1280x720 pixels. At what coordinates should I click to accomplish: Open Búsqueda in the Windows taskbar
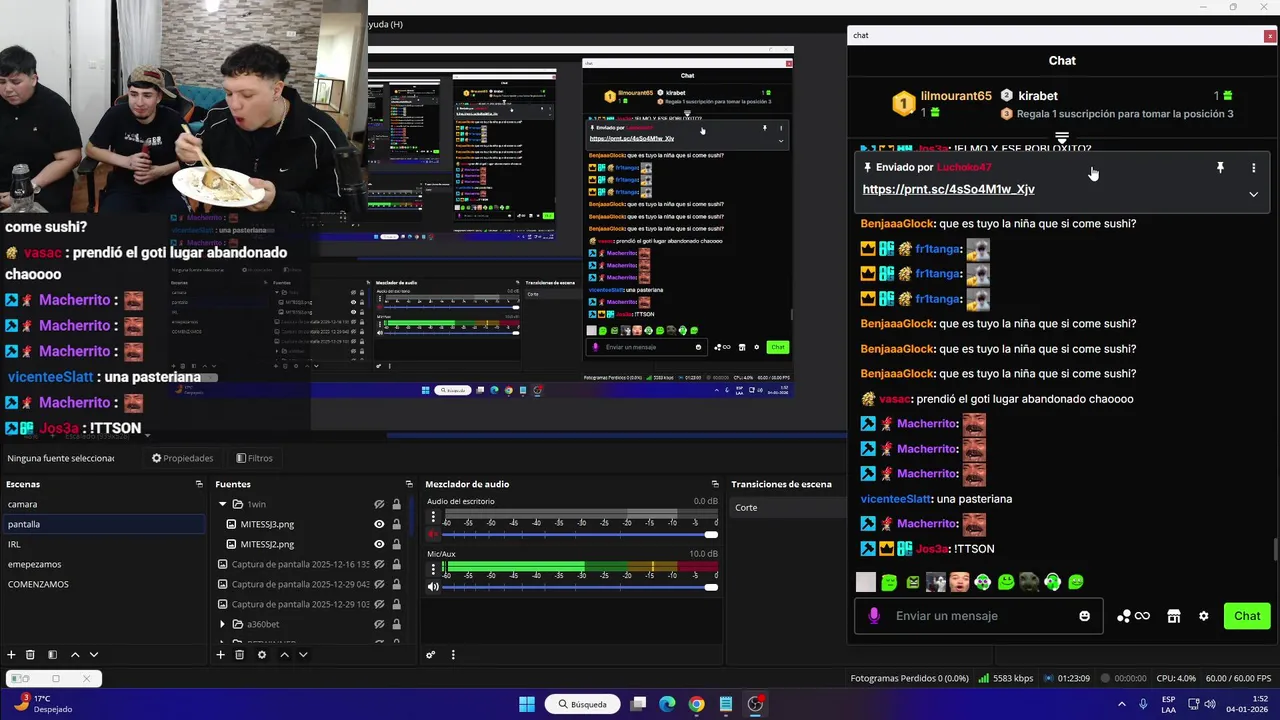pyautogui.click(x=582, y=704)
